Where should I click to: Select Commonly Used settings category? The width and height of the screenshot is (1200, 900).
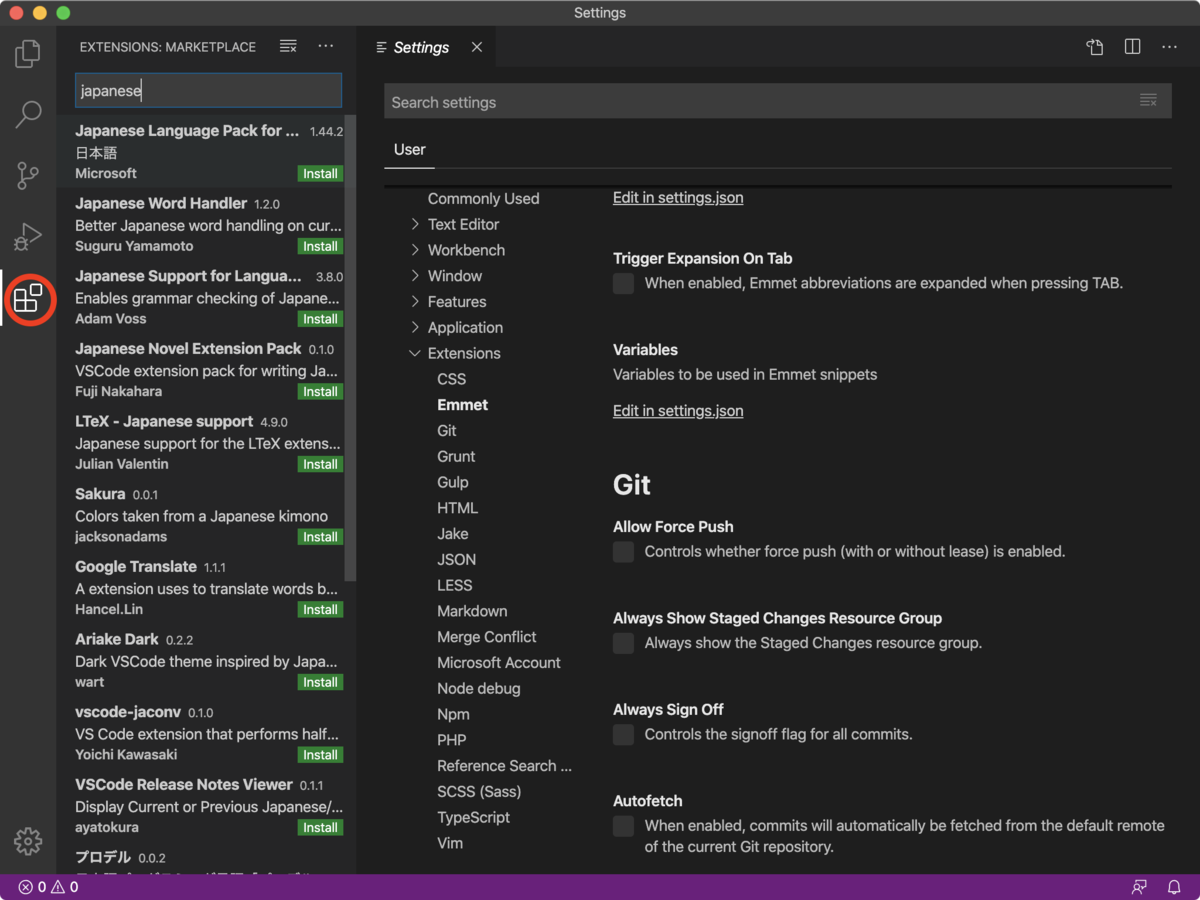pos(483,199)
